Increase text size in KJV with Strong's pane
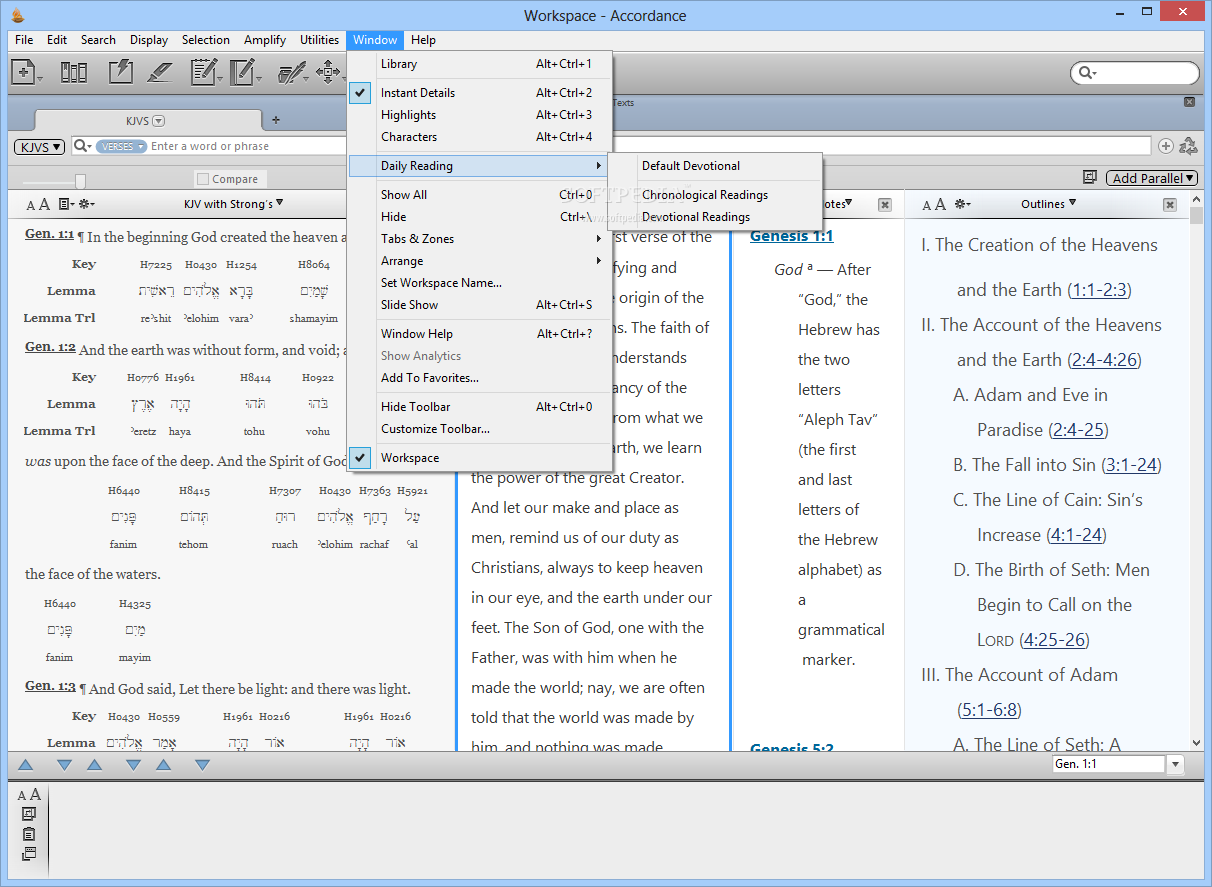Screen dimensions: 1212x887 point(43,204)
